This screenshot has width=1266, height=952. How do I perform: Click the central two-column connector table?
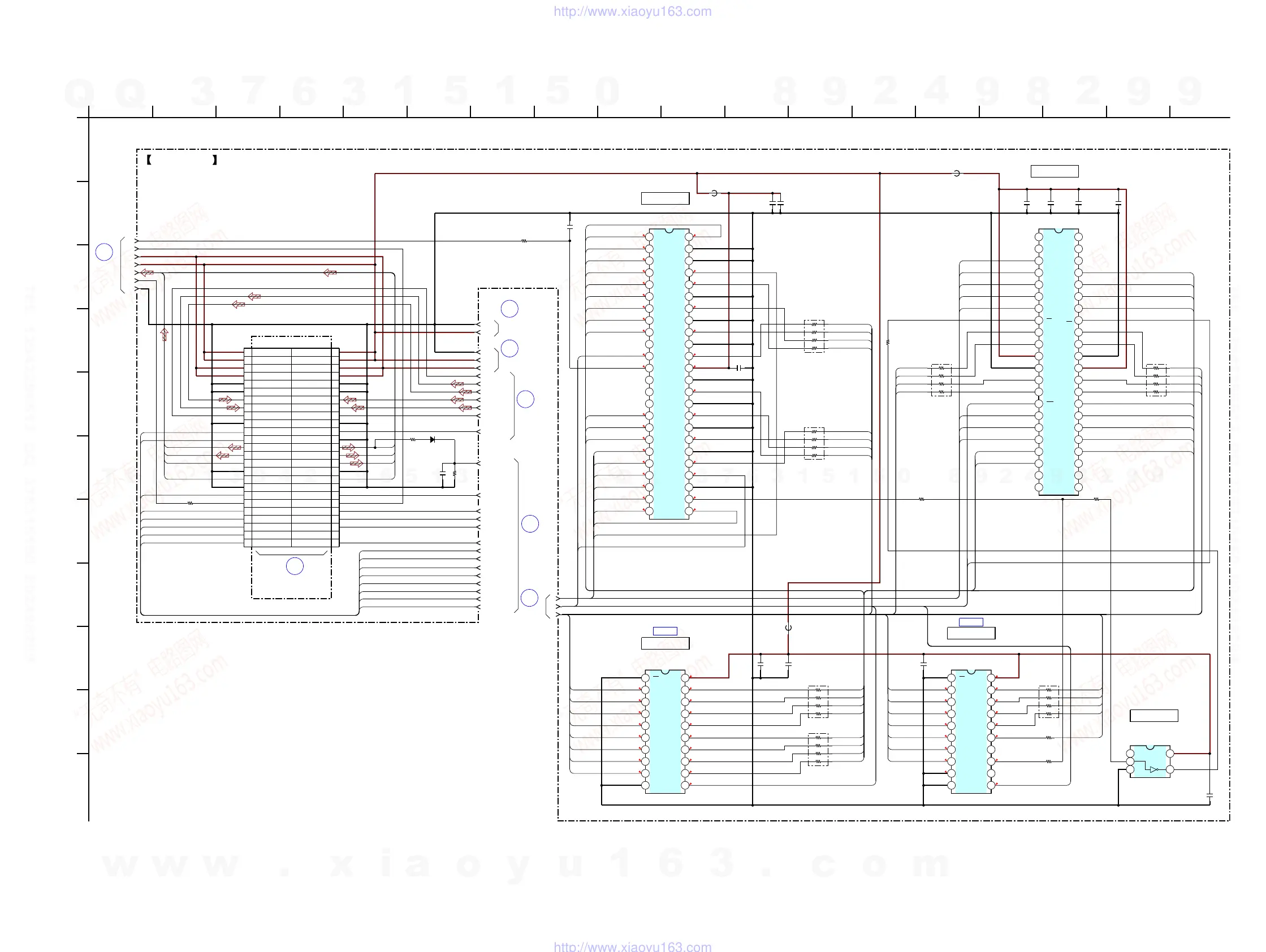(291, 447)
